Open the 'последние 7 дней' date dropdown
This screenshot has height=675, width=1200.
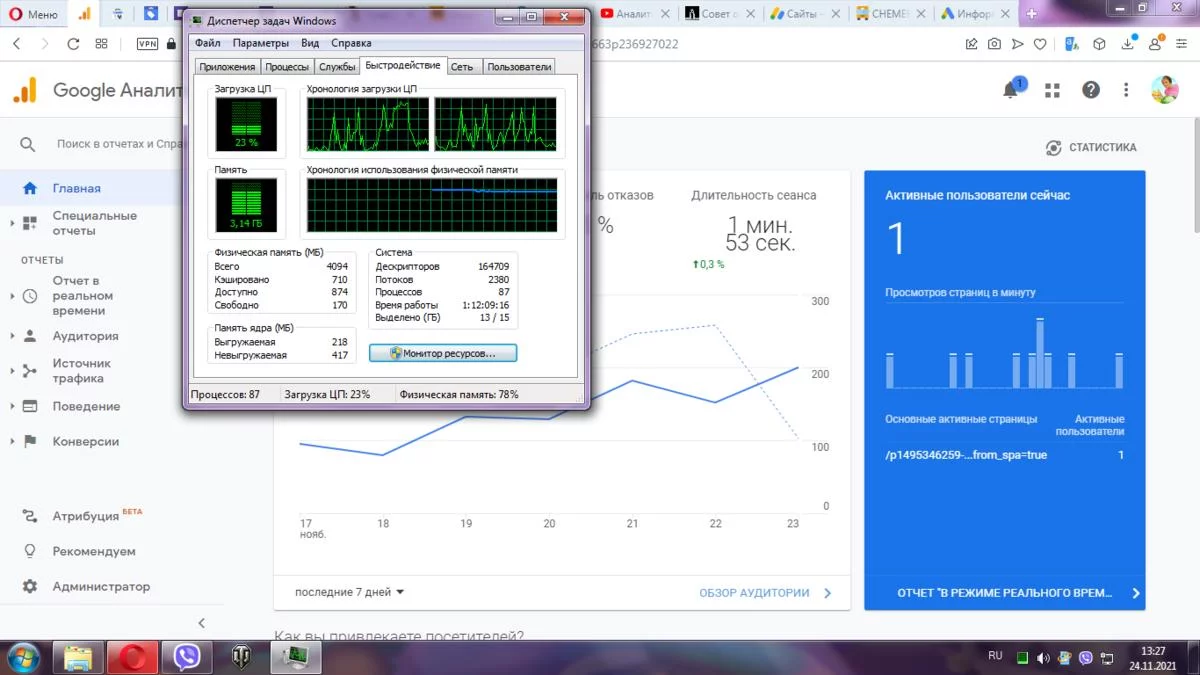coord(349,592)
